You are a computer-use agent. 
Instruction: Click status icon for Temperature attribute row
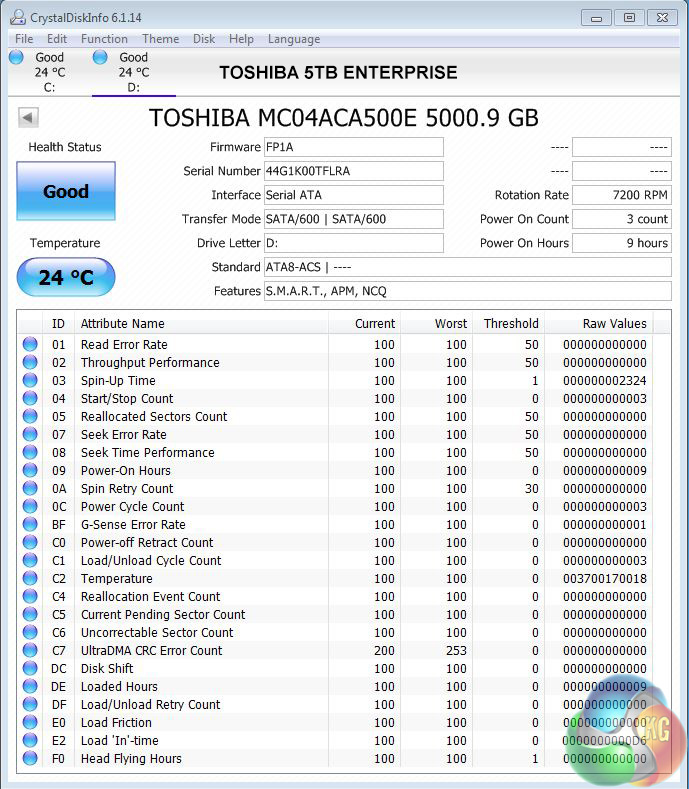click(30, 578)
